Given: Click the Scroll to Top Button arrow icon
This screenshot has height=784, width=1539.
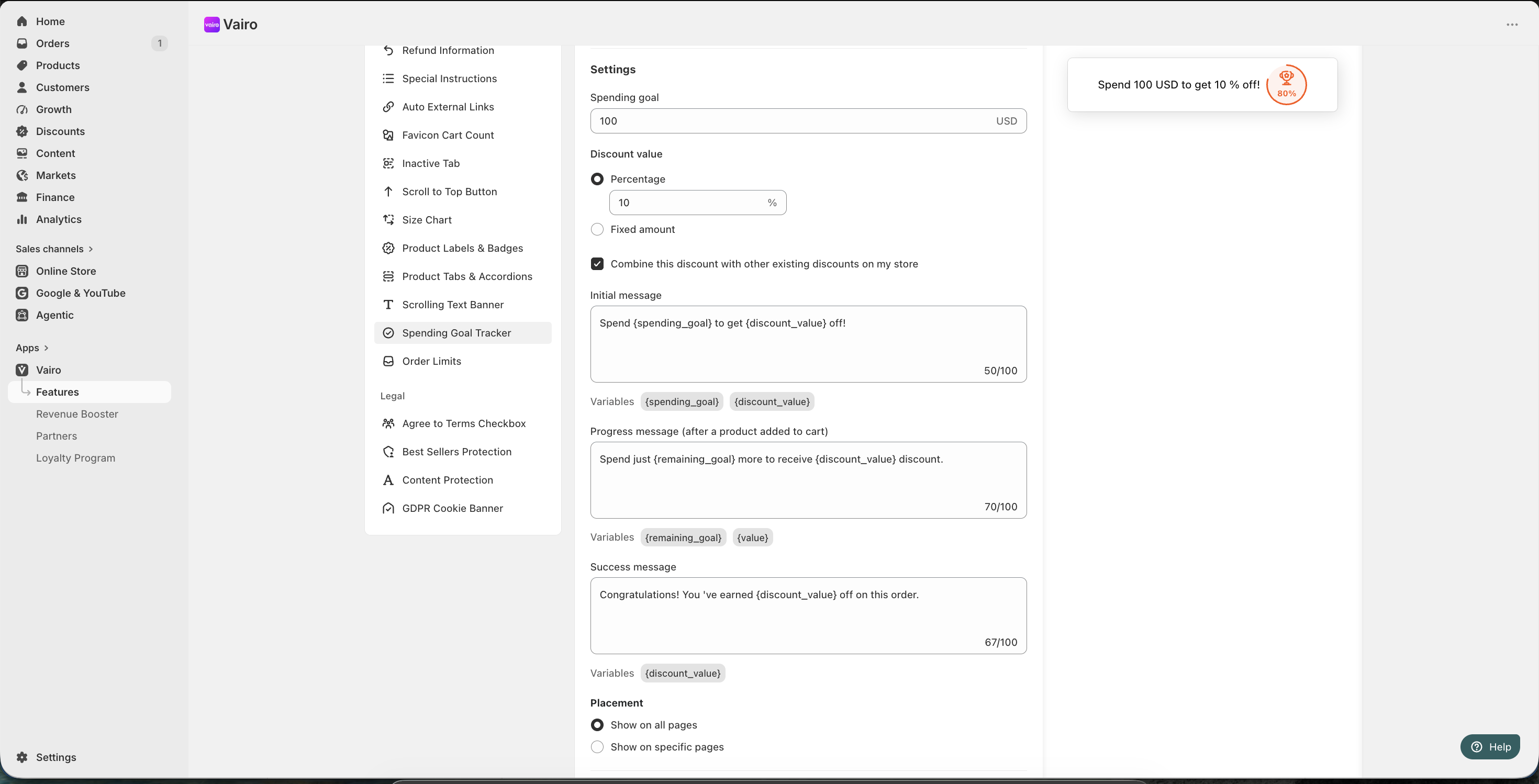Looking at the screenshot, I should 388,192.
